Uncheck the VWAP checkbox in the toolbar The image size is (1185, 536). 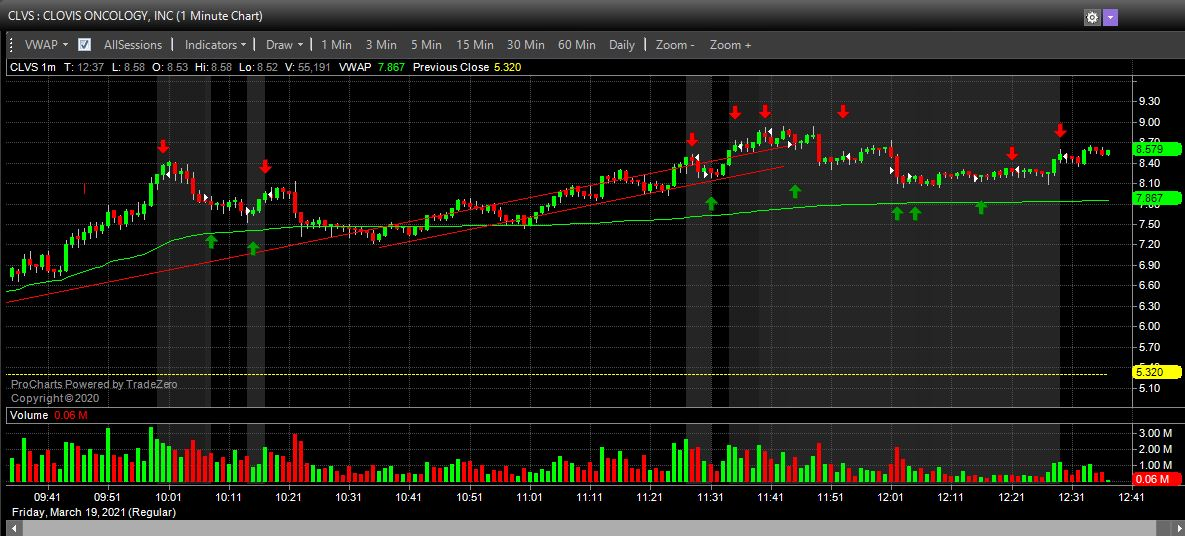coord(85,45)
